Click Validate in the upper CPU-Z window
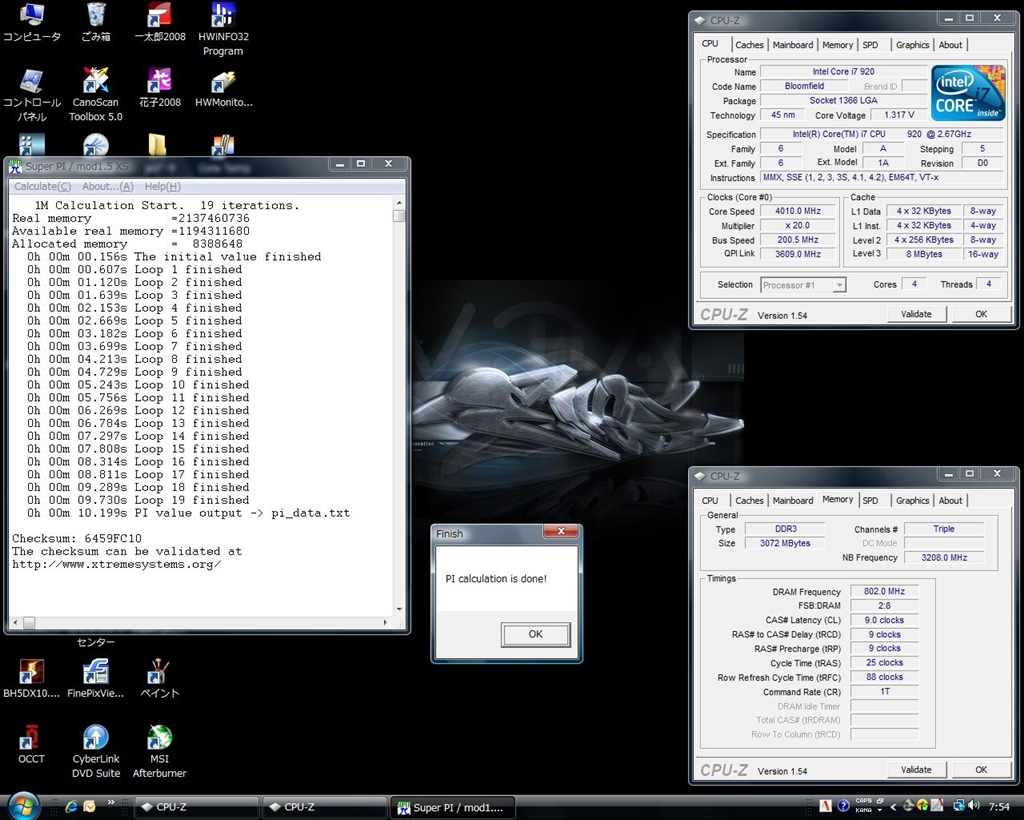 (x=916, y=314)
